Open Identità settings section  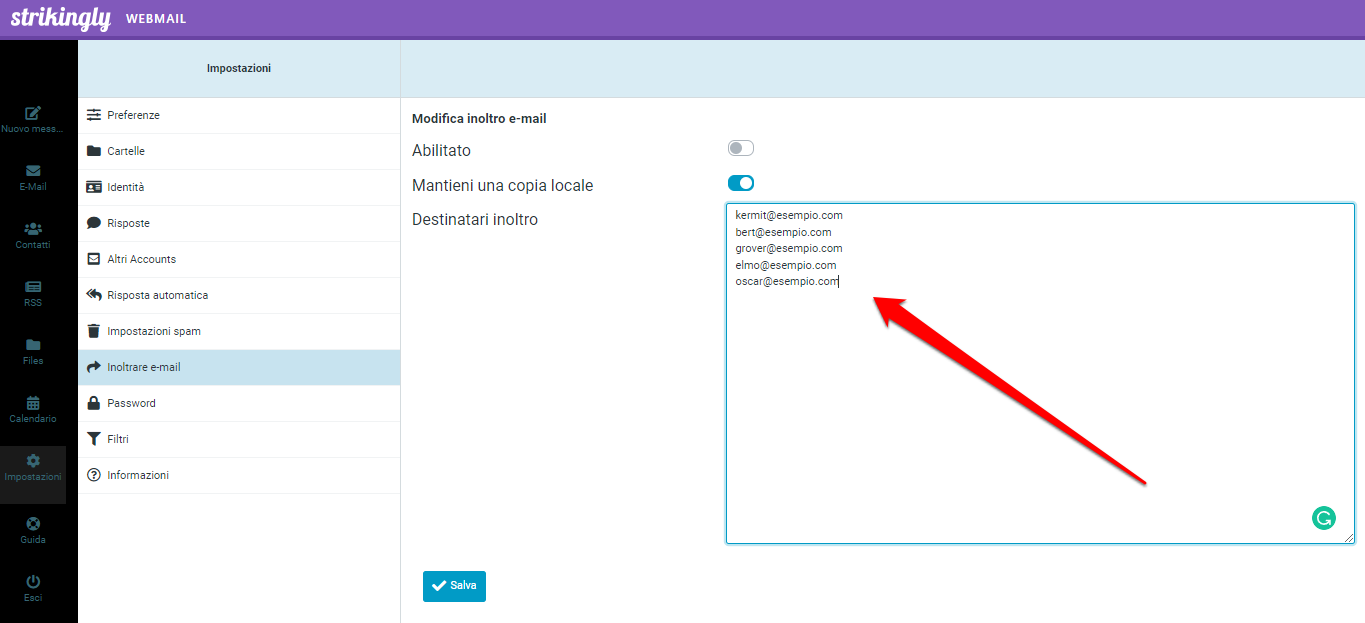239,187
